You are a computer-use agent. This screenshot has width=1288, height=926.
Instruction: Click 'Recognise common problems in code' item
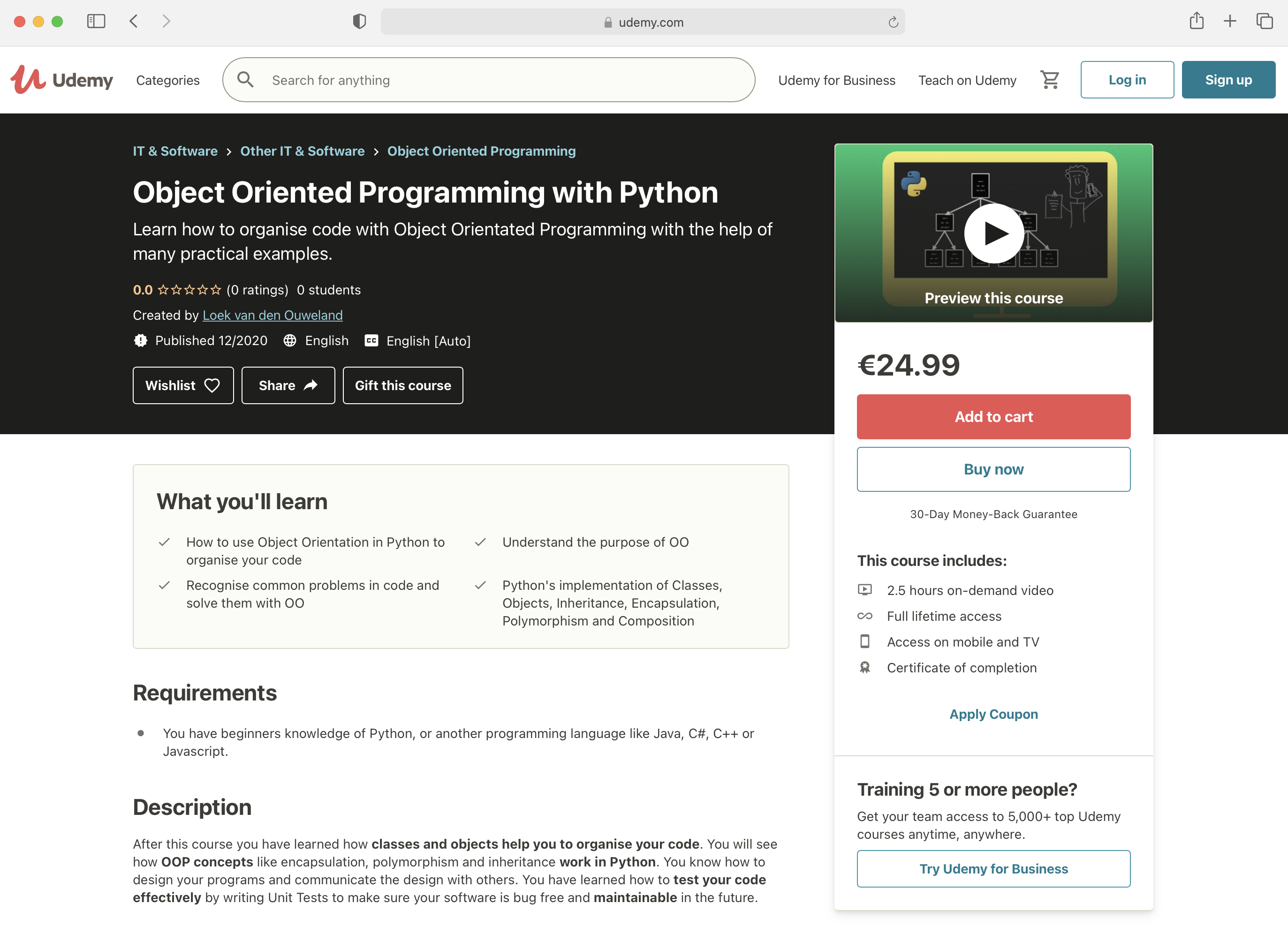pos(312,594)
